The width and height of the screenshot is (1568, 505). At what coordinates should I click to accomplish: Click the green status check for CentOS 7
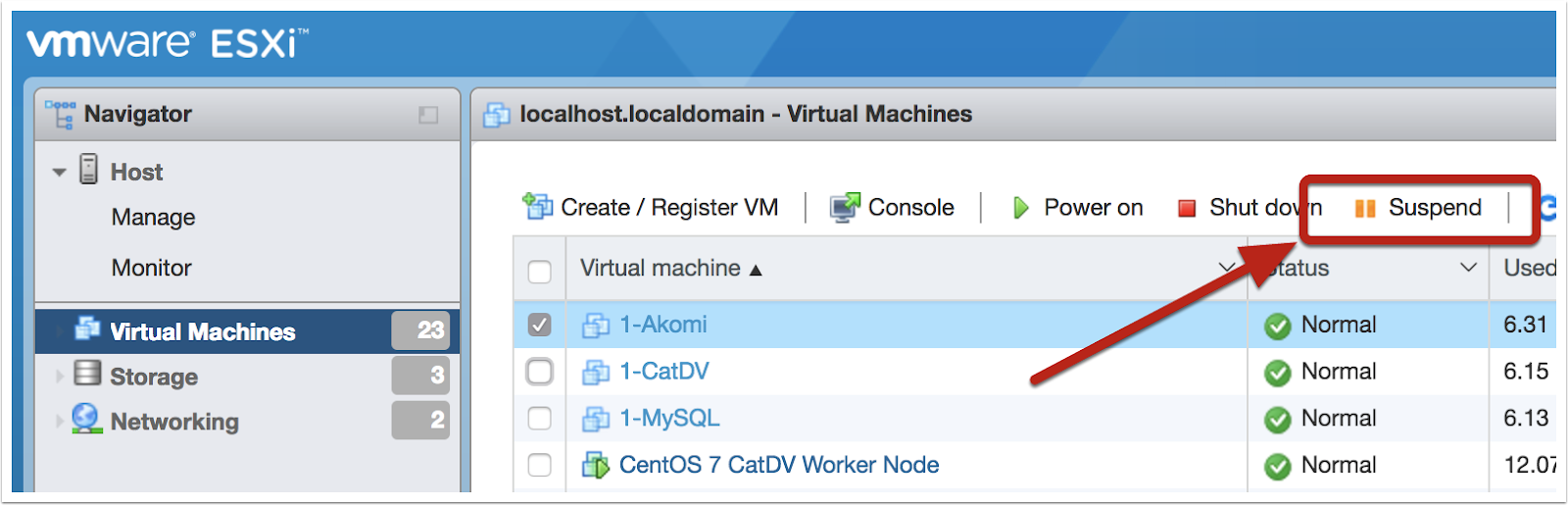(1278, 466)
